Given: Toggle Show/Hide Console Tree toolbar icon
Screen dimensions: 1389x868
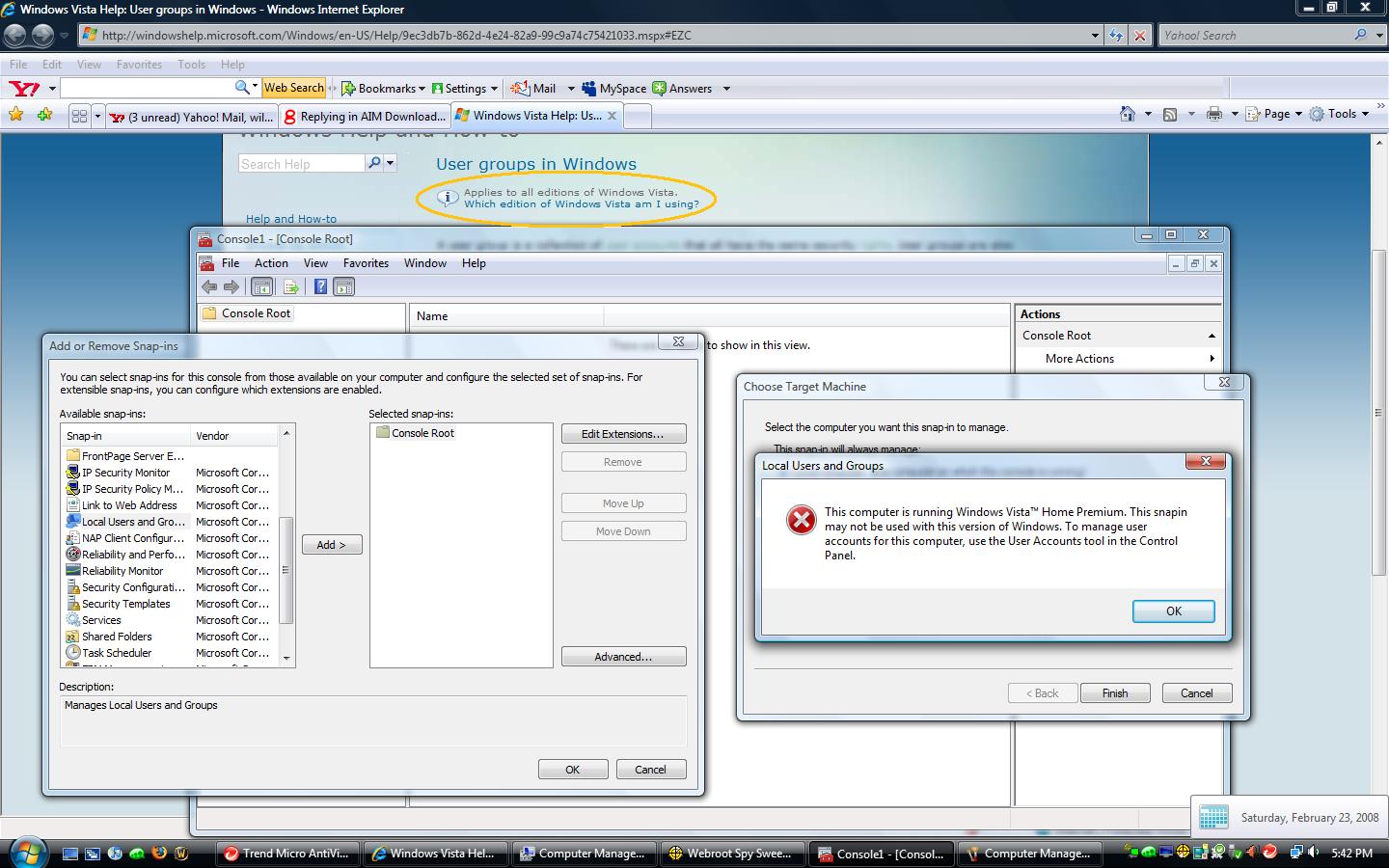Looking at the screenshot, I should pyautogui.click(x=261, y=286).
